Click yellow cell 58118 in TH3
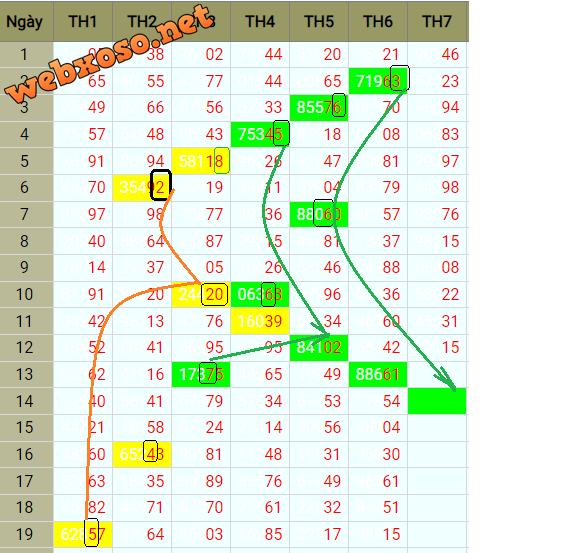Image resolution: width=588 pixels, height=553 pixels. point(201,161)
